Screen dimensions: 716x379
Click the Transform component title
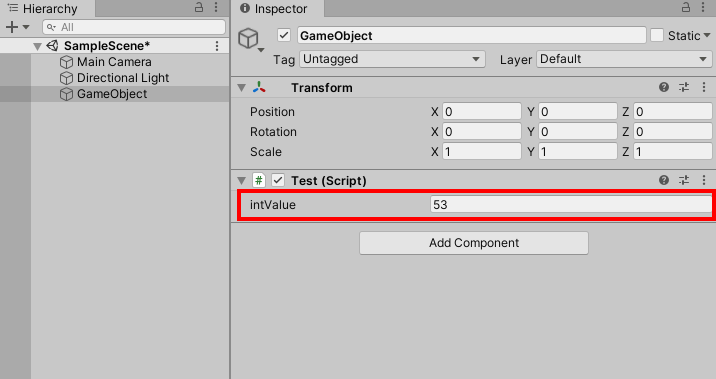tap(322, 88)
